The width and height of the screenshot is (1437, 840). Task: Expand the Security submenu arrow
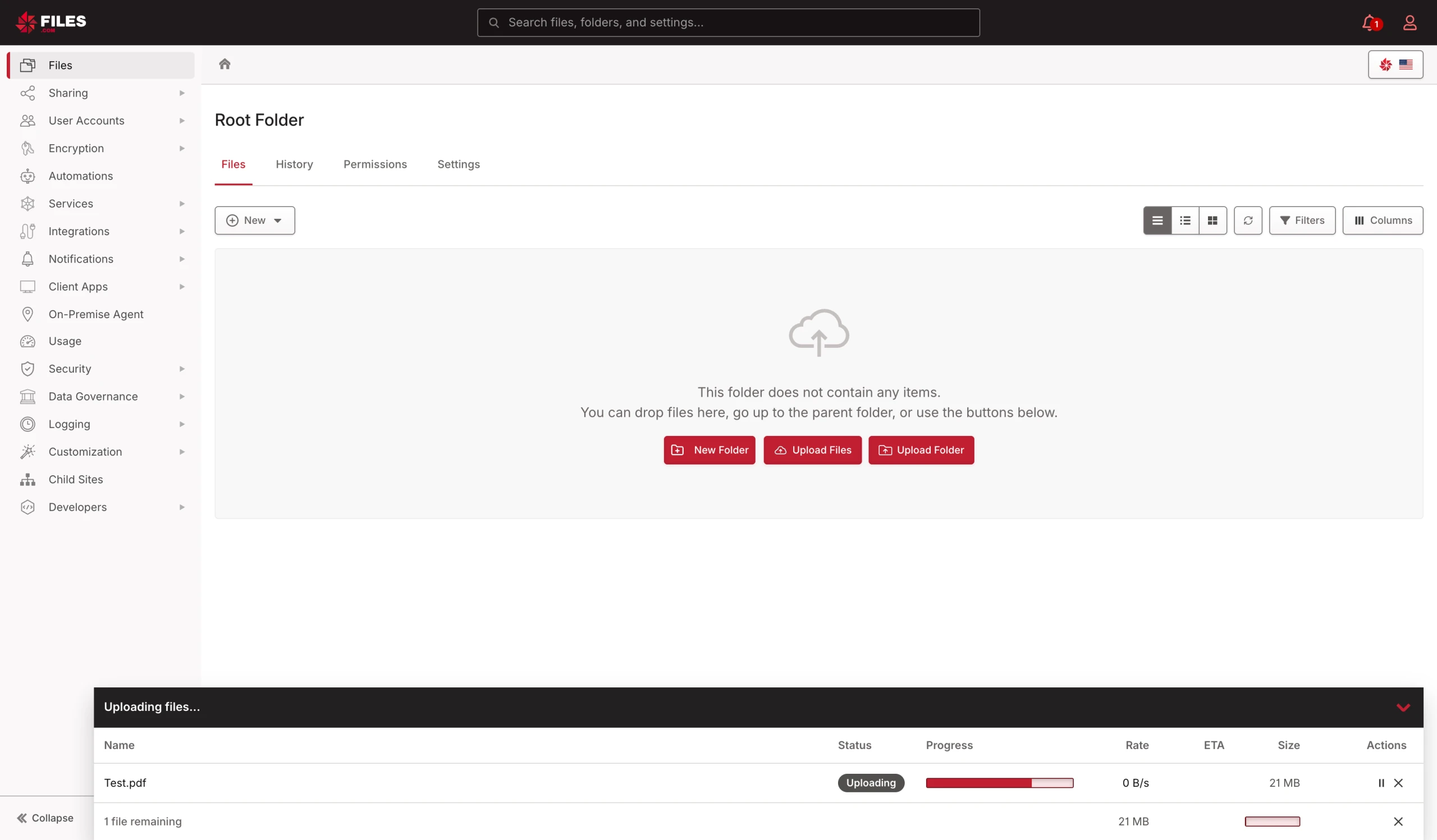[x=182, y=369]
